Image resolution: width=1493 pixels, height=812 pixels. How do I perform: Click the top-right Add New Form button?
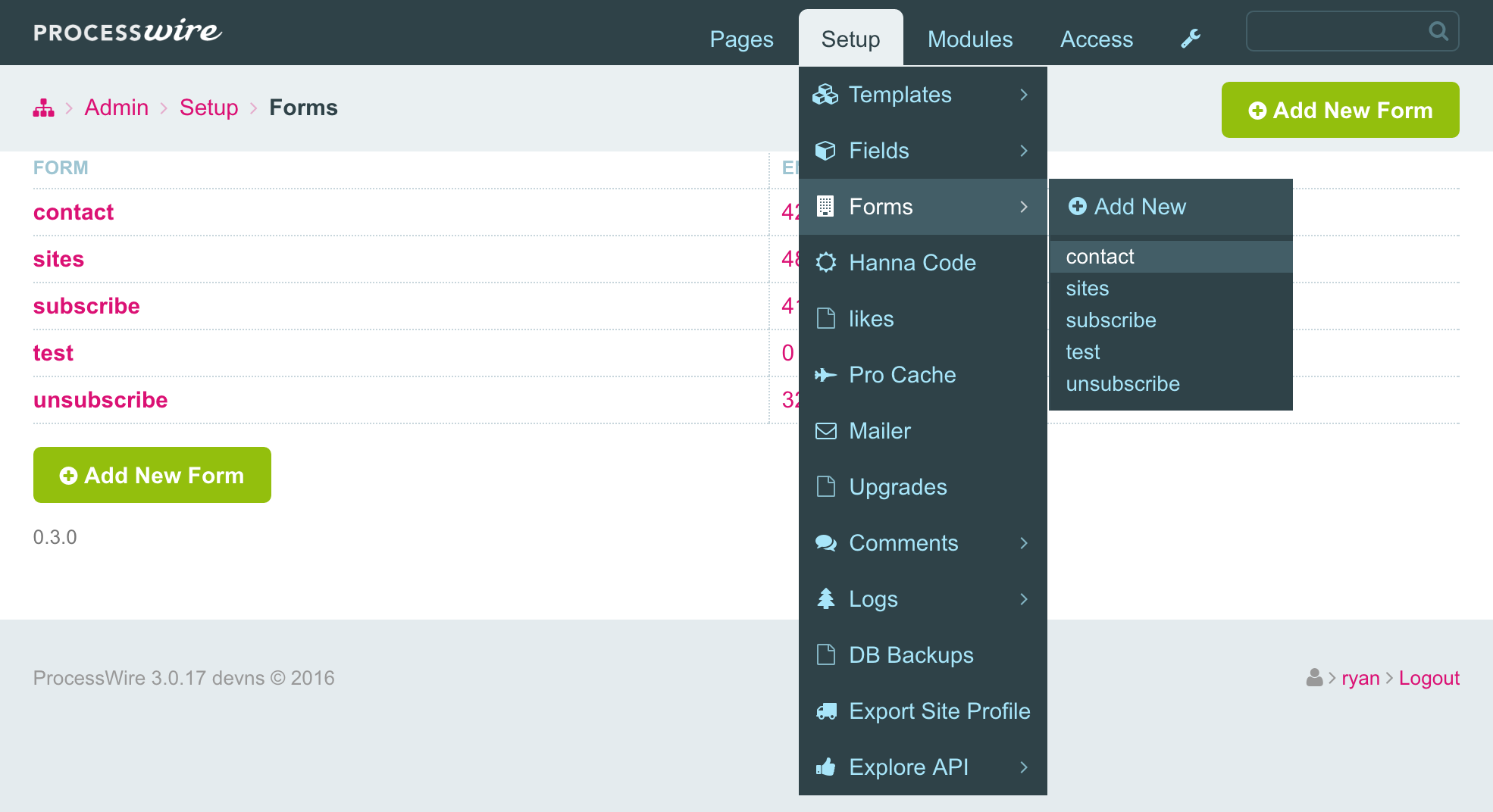[x=1340, y=110]
